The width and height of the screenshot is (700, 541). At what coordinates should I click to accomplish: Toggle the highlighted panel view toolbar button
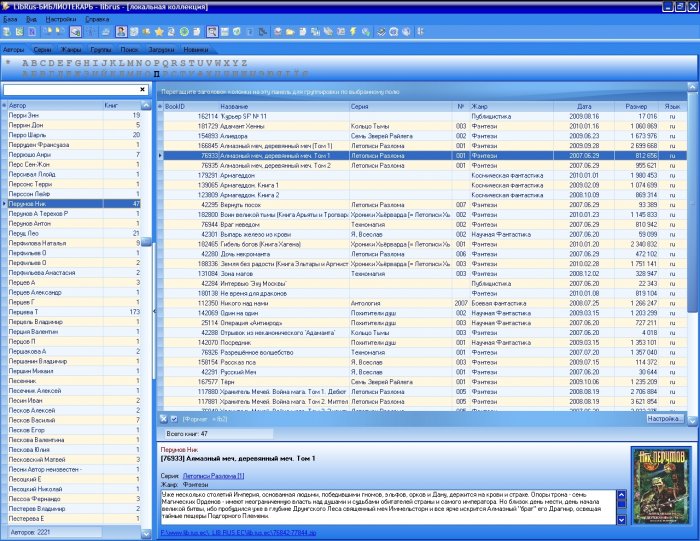(213, 32)
